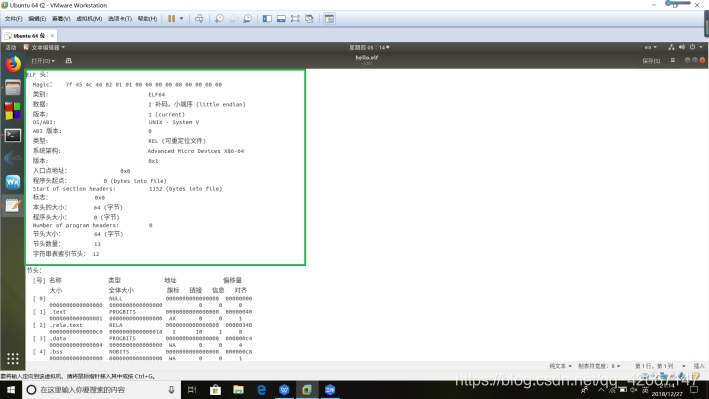709x399 pixels.
Task: Click the 'ELF64' value text
Action: [156, 95]
